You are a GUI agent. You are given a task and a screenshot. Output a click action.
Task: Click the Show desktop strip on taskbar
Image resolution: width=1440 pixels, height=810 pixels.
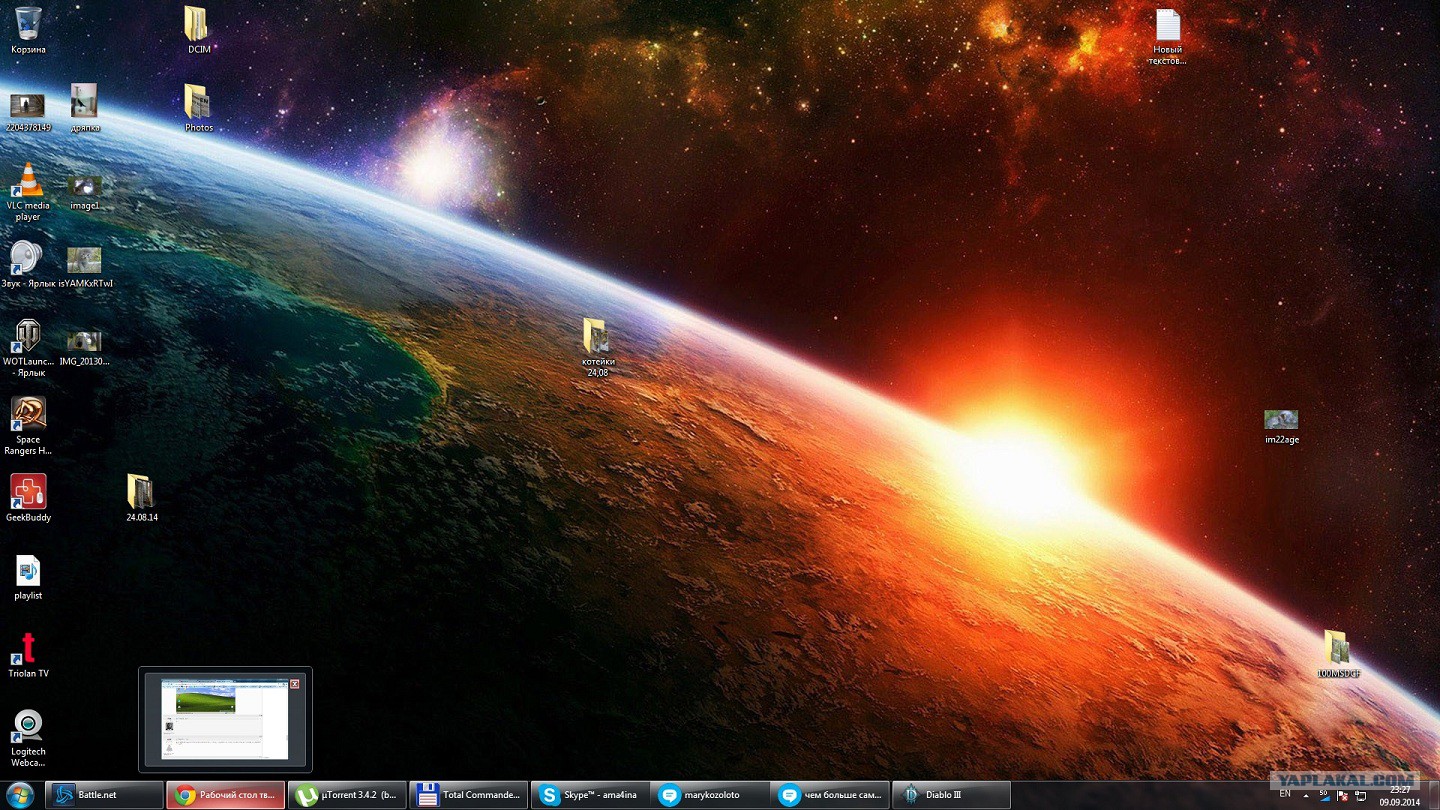pos(1433,796)
